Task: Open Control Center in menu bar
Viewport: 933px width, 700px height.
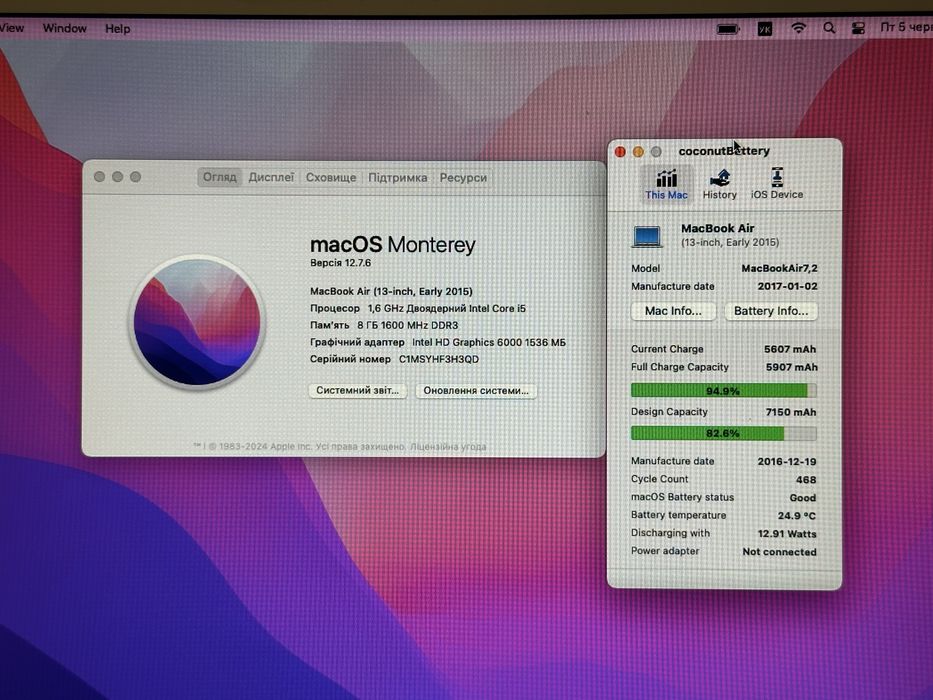Action: coord(858,28)
